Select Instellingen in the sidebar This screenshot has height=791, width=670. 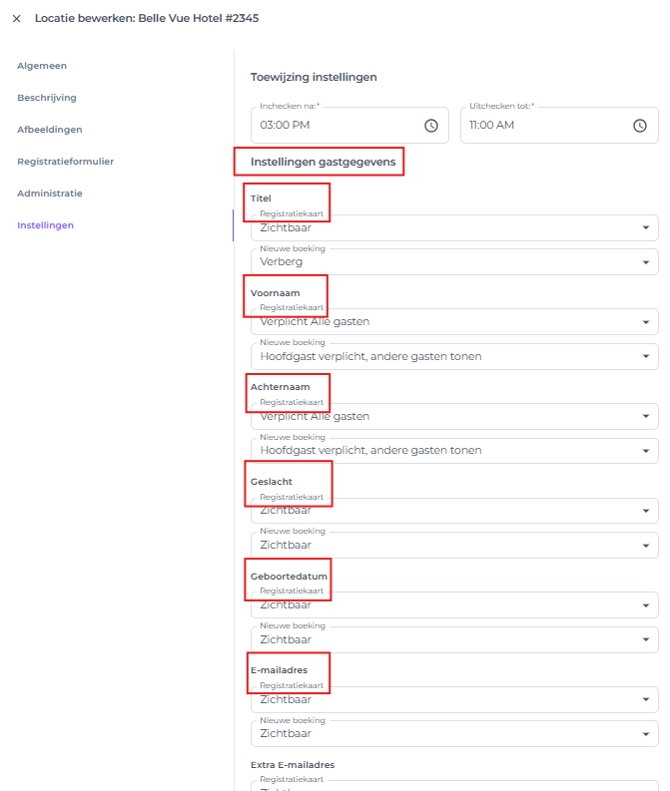click(x=45, y=225)
